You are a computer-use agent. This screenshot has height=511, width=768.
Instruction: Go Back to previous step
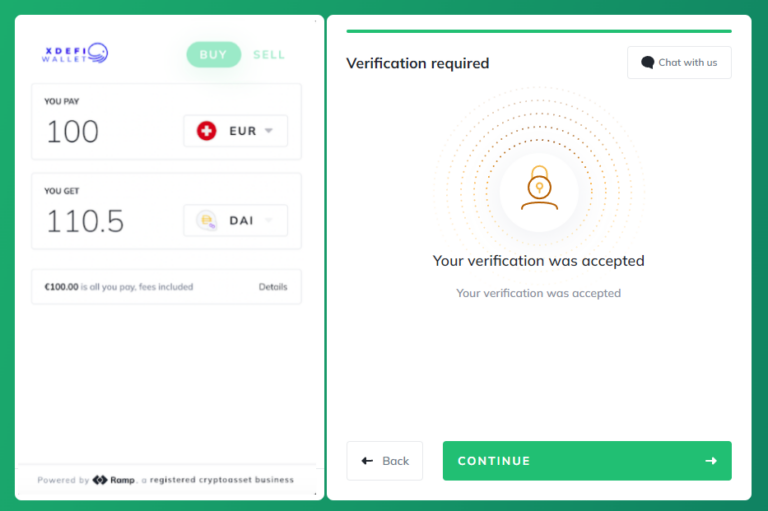click(384, 461)
